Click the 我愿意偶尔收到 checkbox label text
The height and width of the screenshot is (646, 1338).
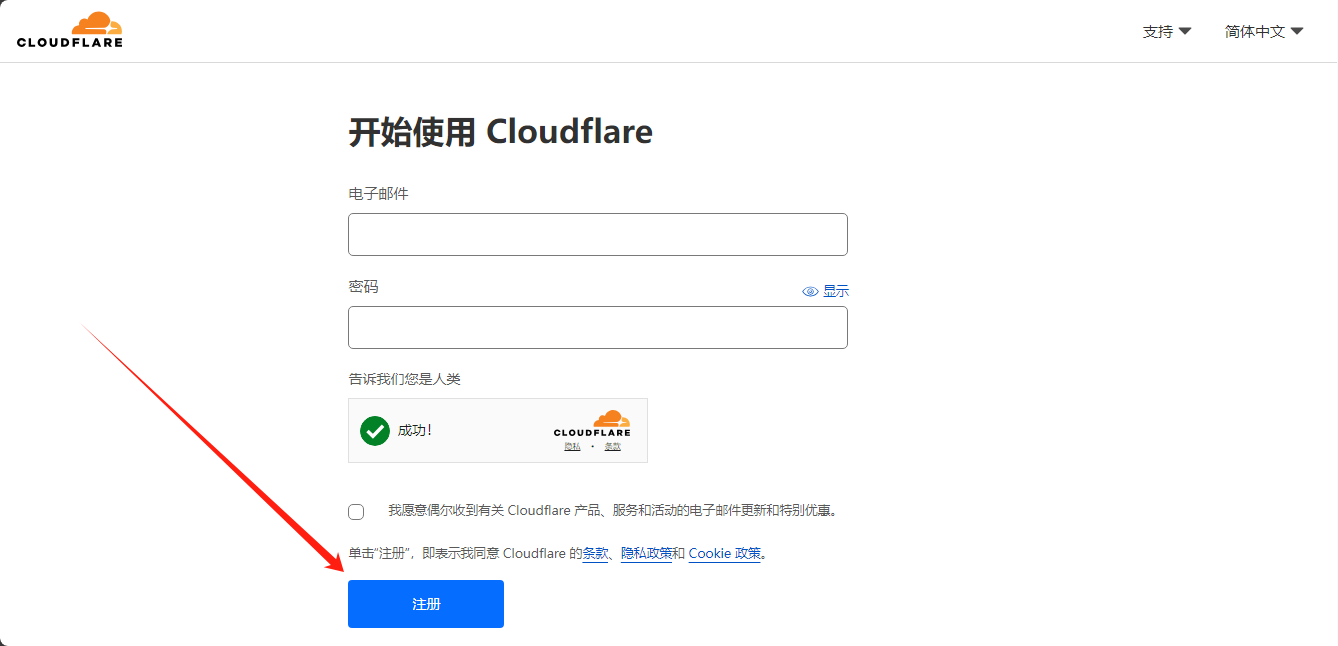point(612,511)
